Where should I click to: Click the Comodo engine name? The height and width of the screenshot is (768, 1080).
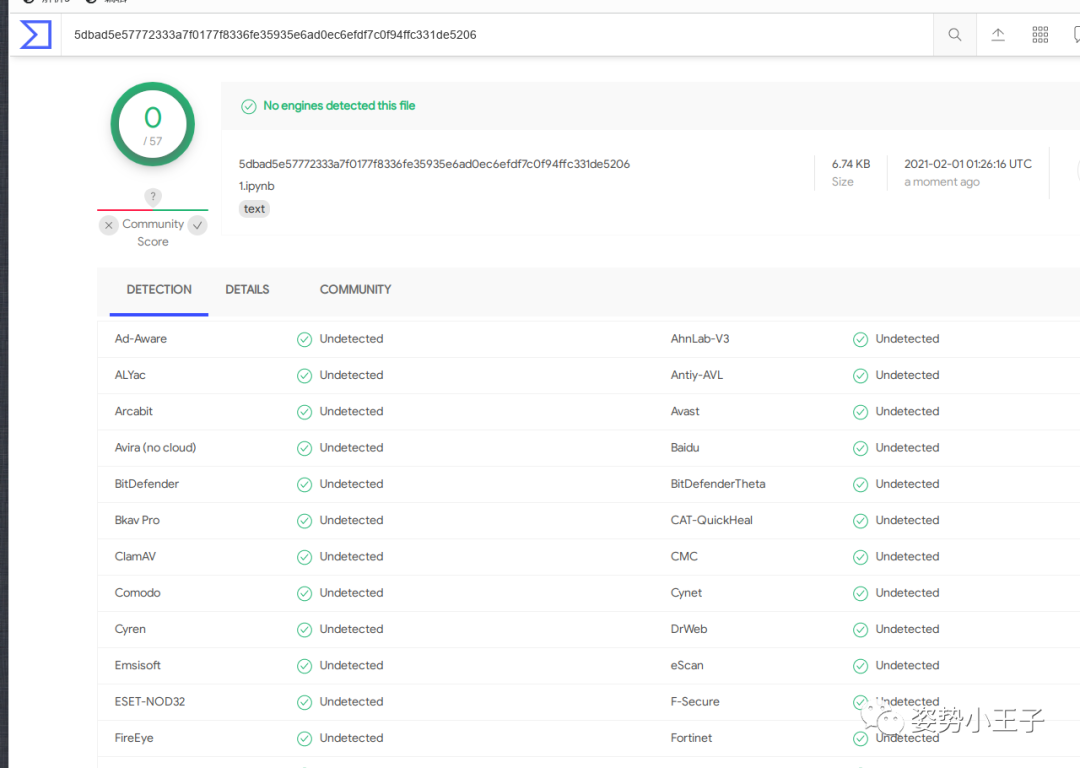tap(138, 592)
